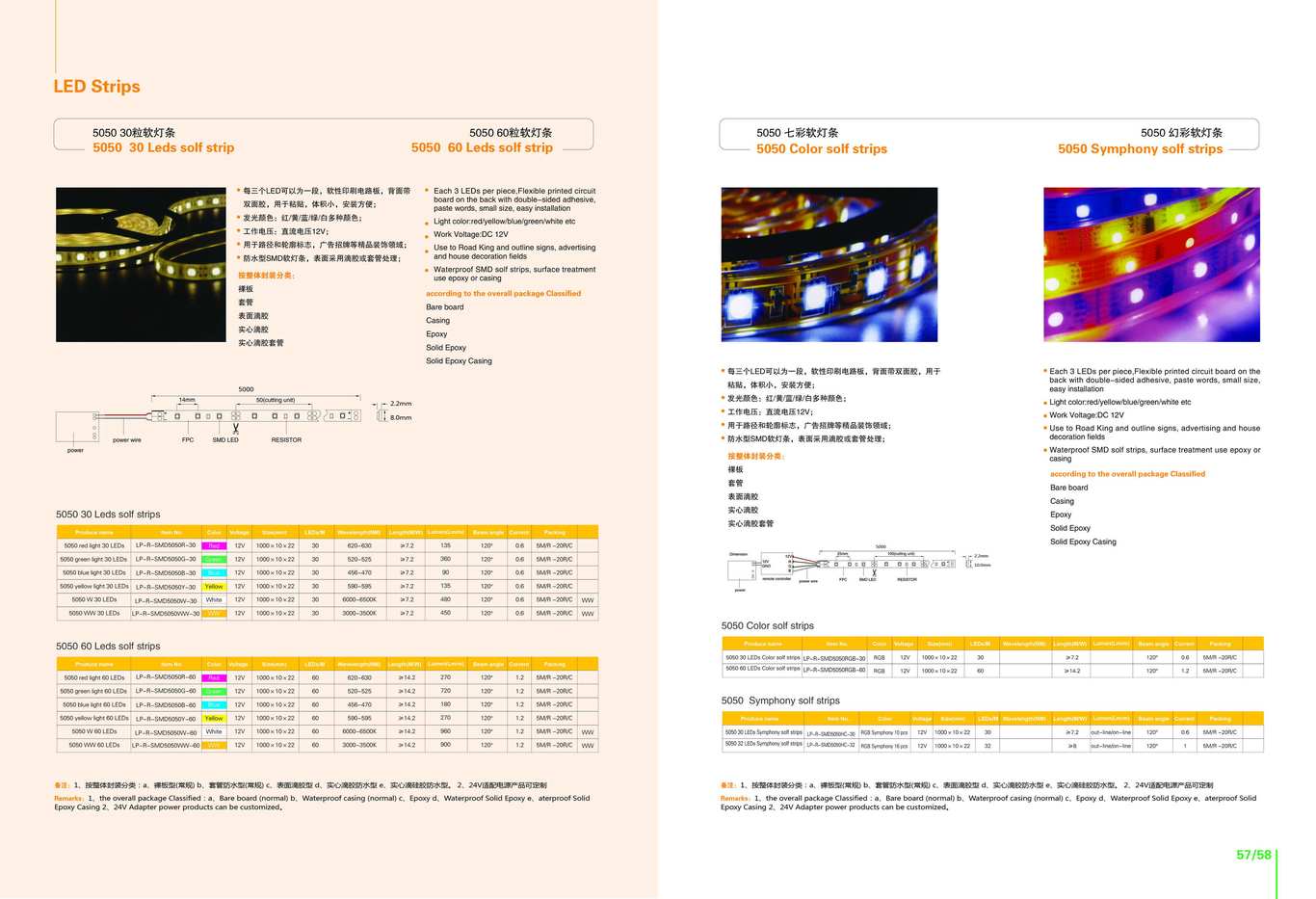The height and width of the screenshot is (899, 1316).
Task: Select cell '5050 WW 60 LEDs'
Action: coord(94,745)
